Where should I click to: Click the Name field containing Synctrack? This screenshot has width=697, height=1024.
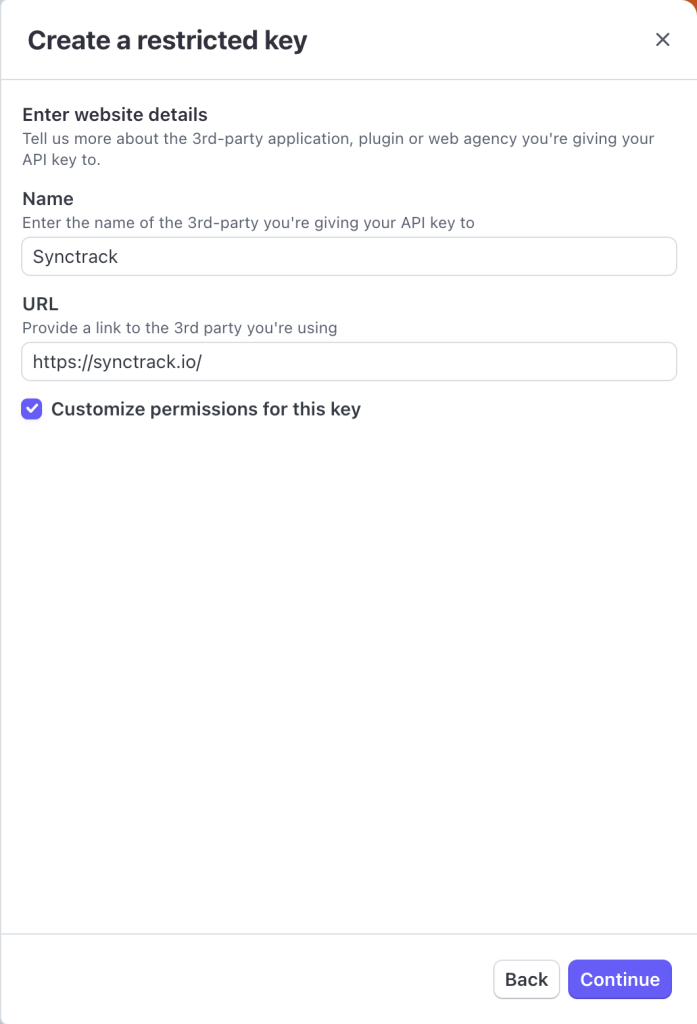click(349, 257)
